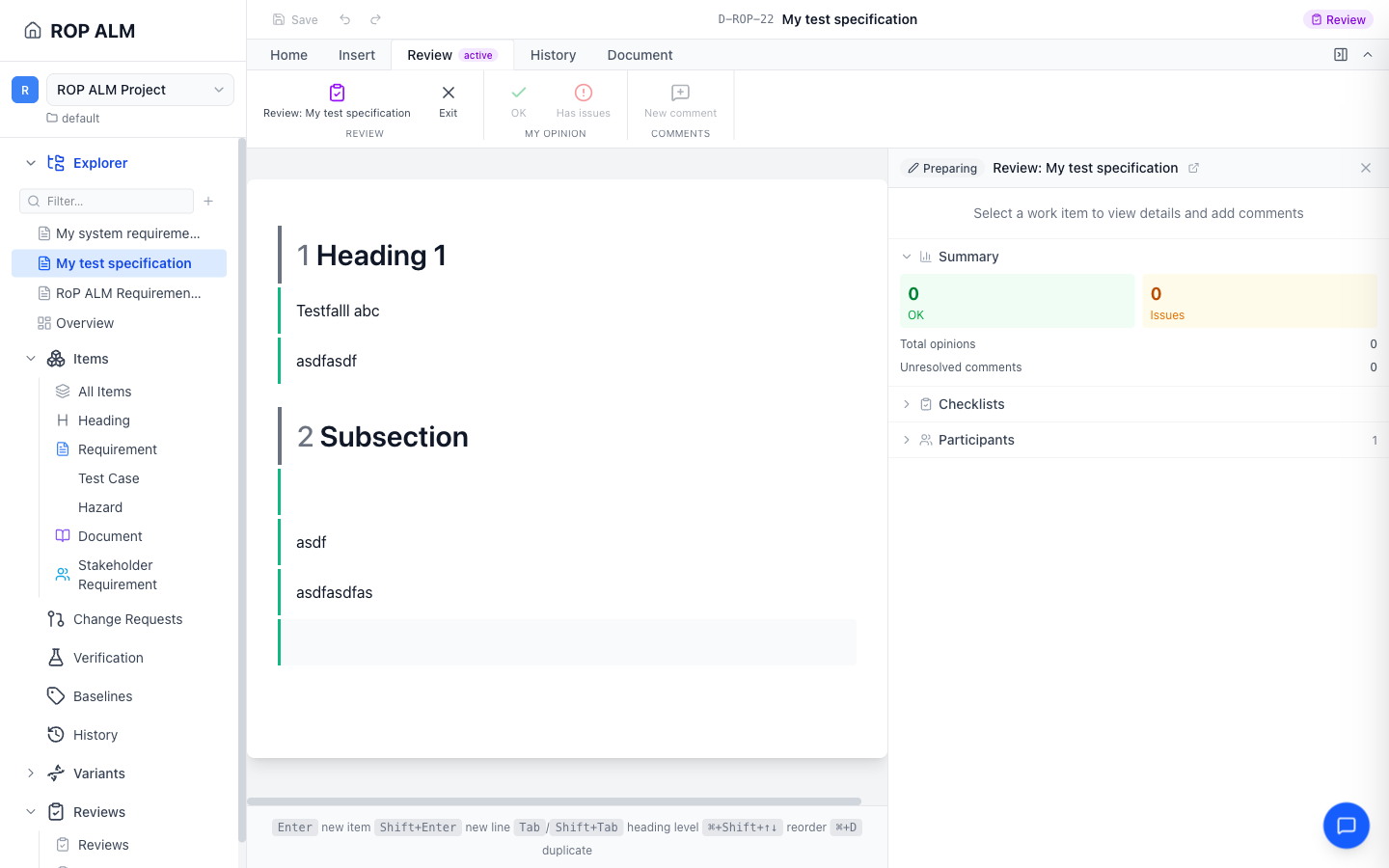
Task: Open the Document ribbon tab
Action: (640, 55)
